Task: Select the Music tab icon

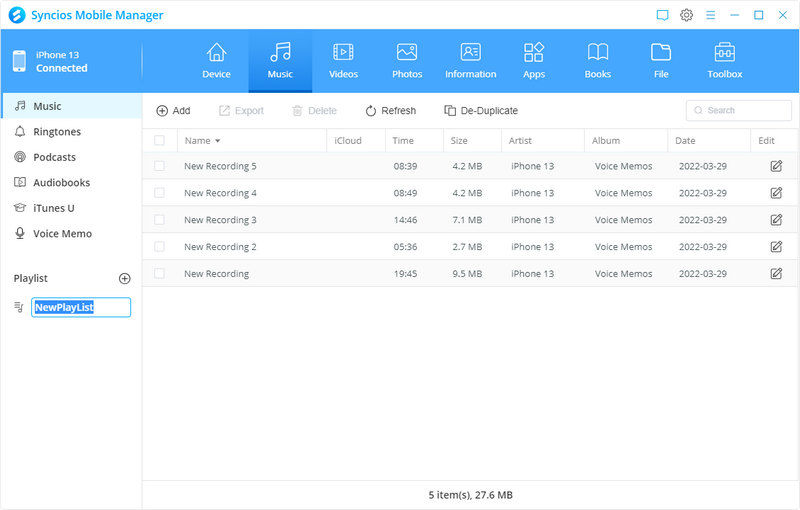Action: tap(280, 52)
